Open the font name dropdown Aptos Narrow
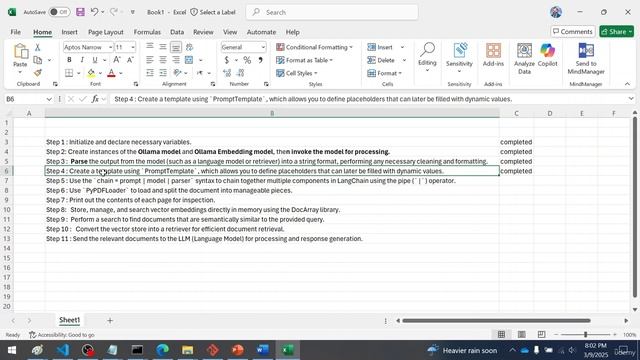 [x=110, y=47]
